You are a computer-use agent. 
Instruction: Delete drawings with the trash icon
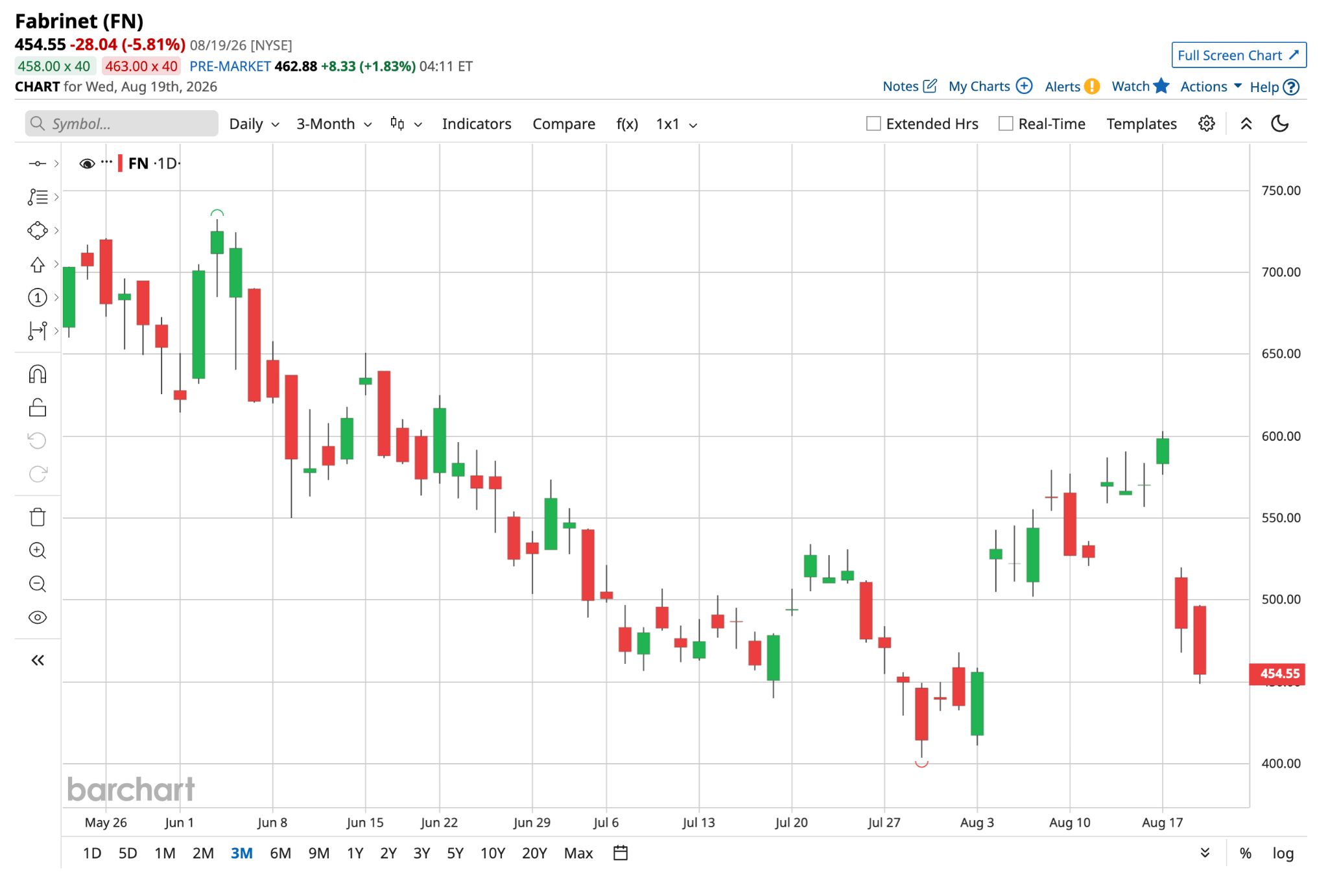(x=38, y=517)
